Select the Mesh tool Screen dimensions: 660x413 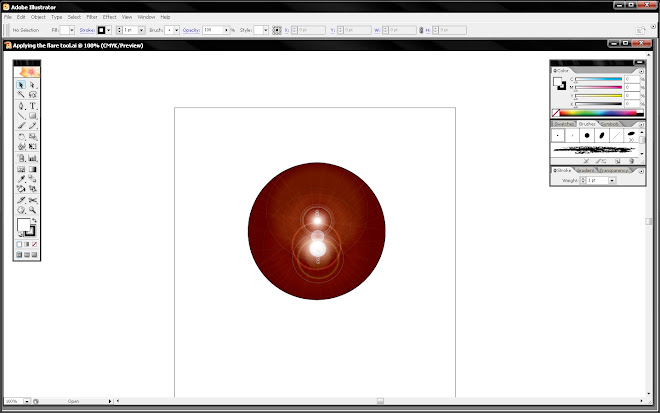point(21,169)
